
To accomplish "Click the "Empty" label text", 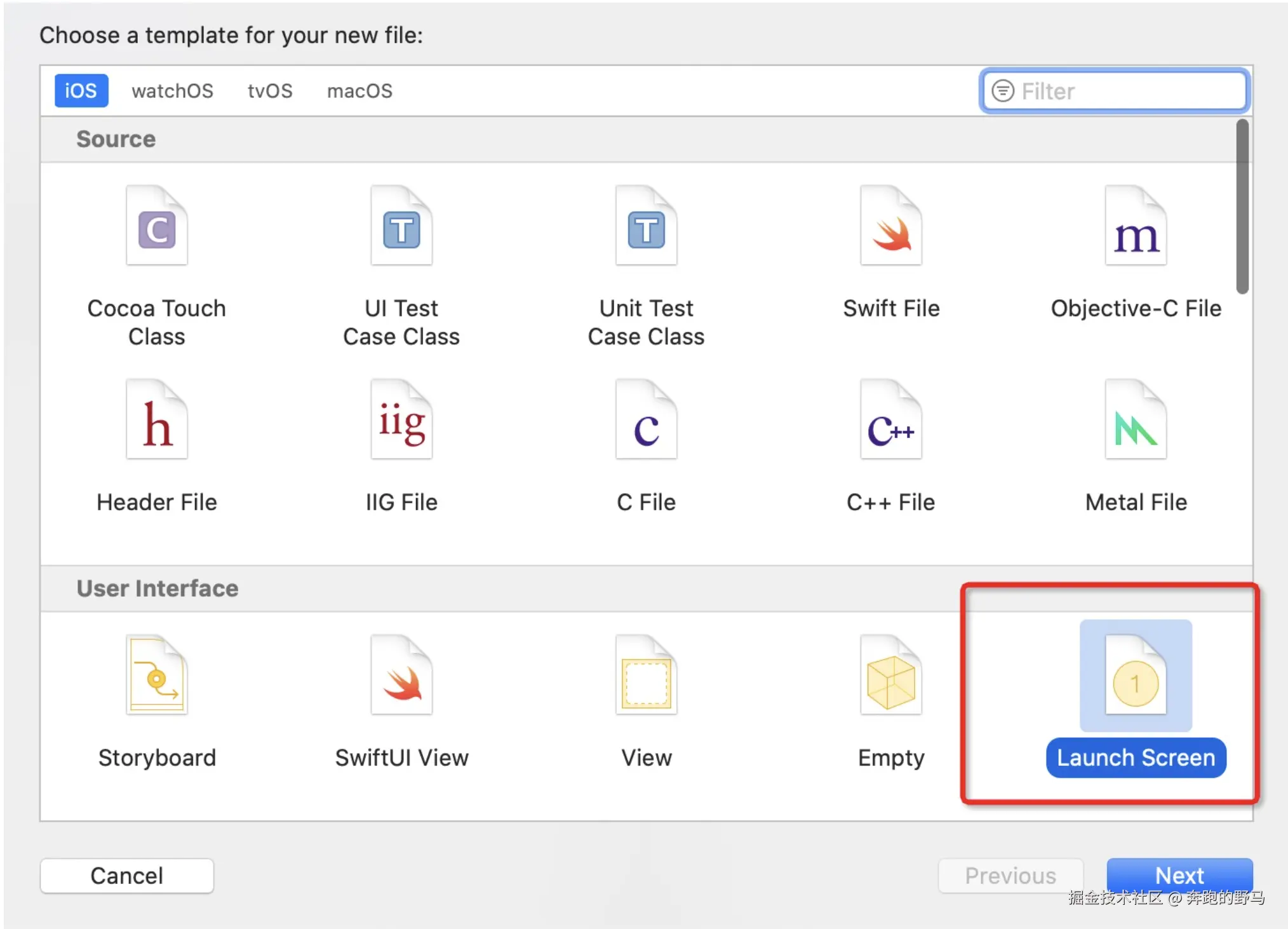I will click(x=891, y=759).
